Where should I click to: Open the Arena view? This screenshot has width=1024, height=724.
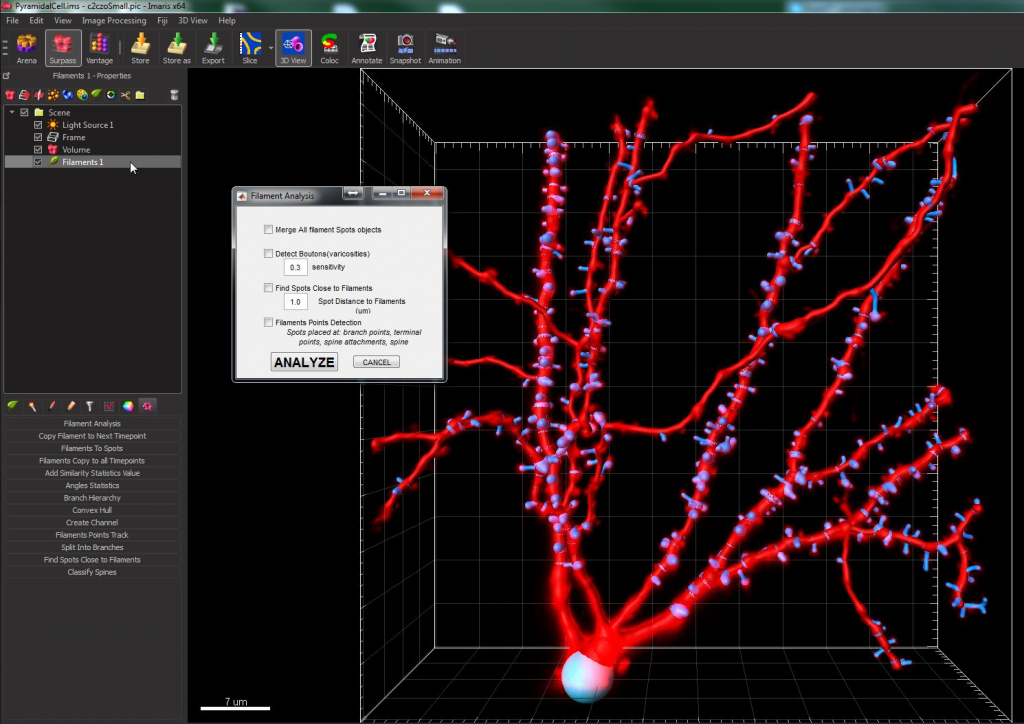click(x=26, y=49)
